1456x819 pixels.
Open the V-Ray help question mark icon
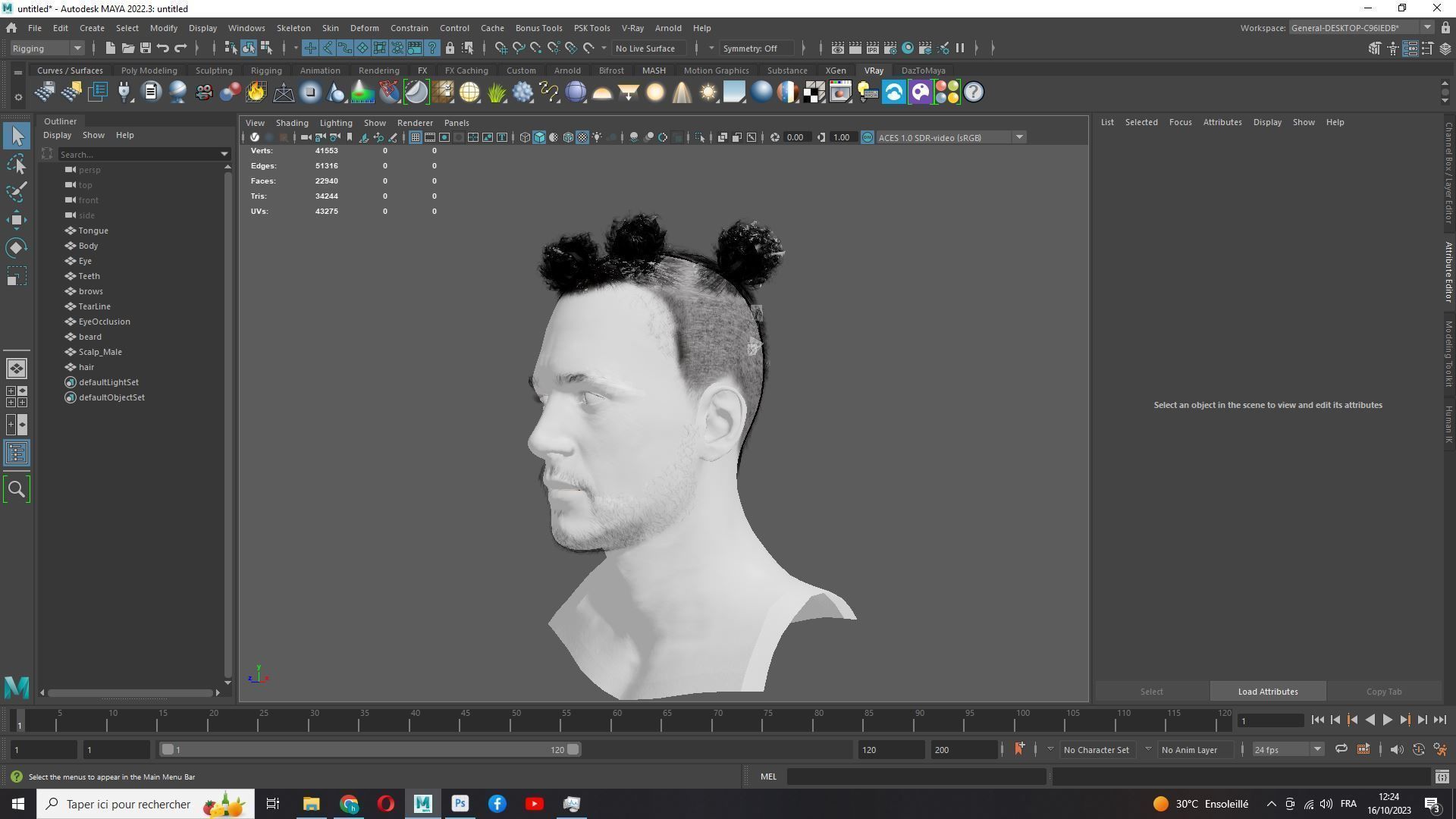974,93
